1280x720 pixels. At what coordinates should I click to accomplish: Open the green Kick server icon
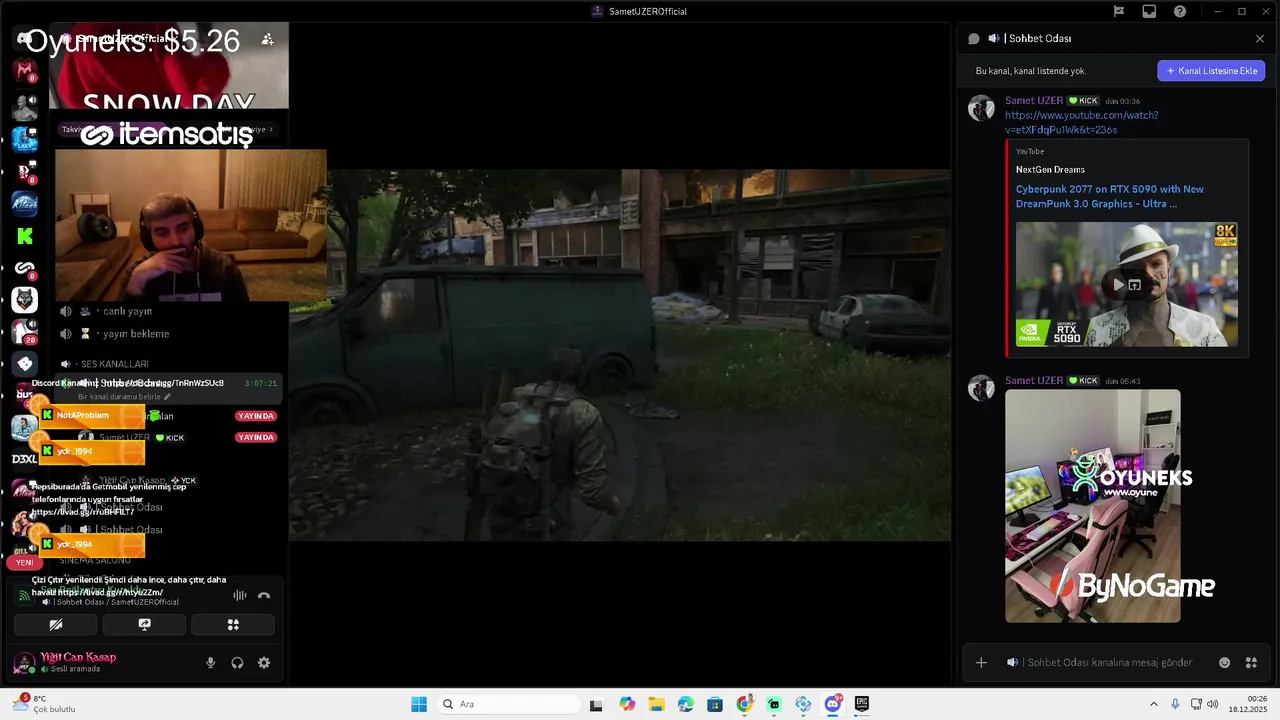[x=25, y=236]
